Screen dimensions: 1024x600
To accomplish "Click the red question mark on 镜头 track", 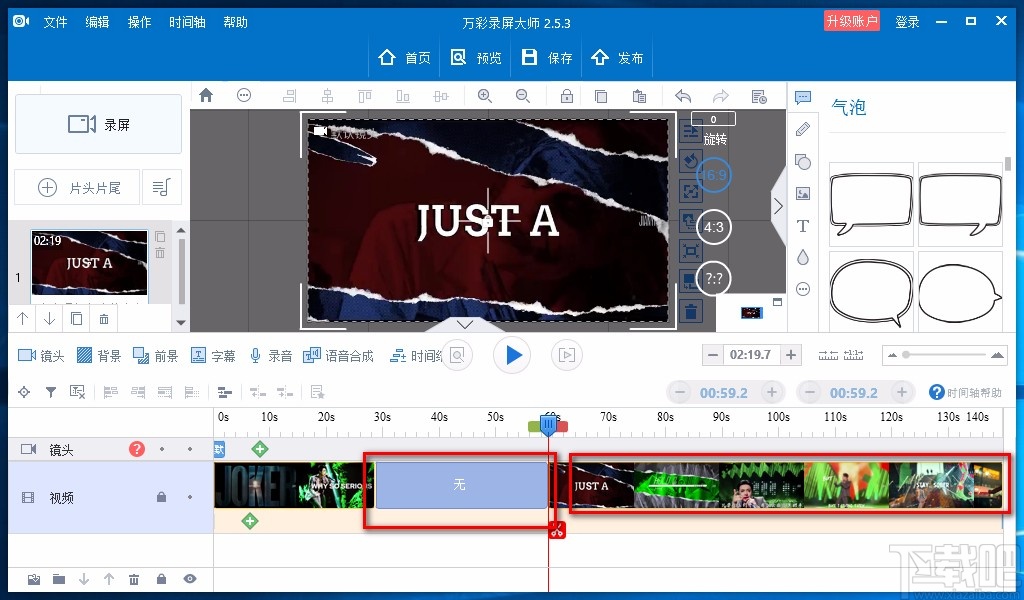I will [x=136, y=449].
